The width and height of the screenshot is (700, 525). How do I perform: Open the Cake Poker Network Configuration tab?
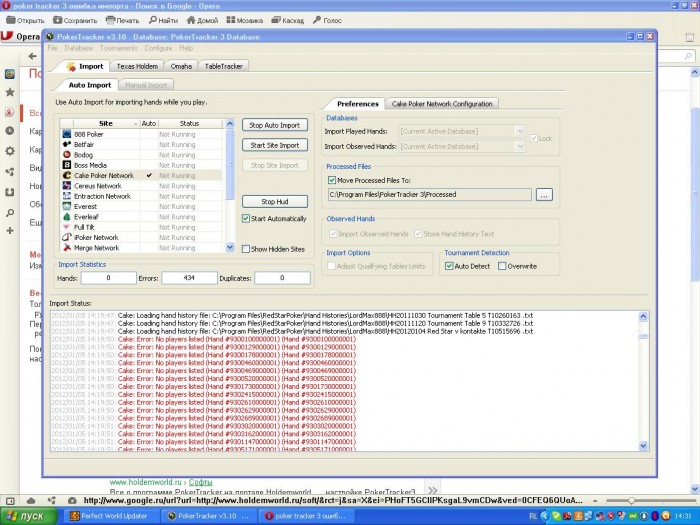tap(441, 103)
